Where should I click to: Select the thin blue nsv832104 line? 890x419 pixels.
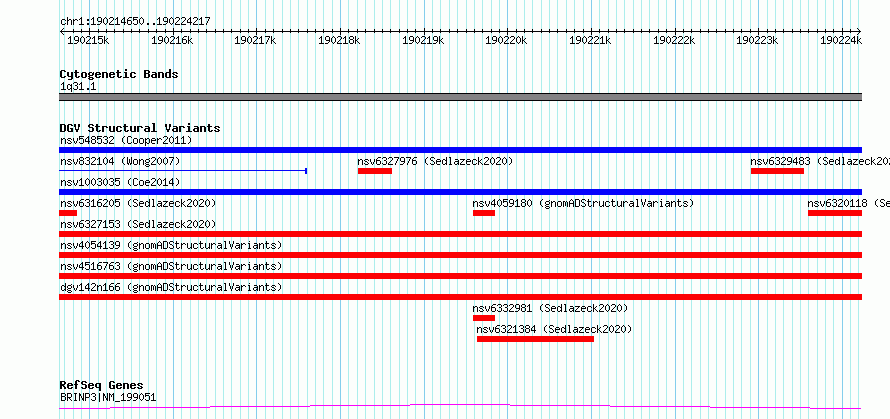point(183,170)
